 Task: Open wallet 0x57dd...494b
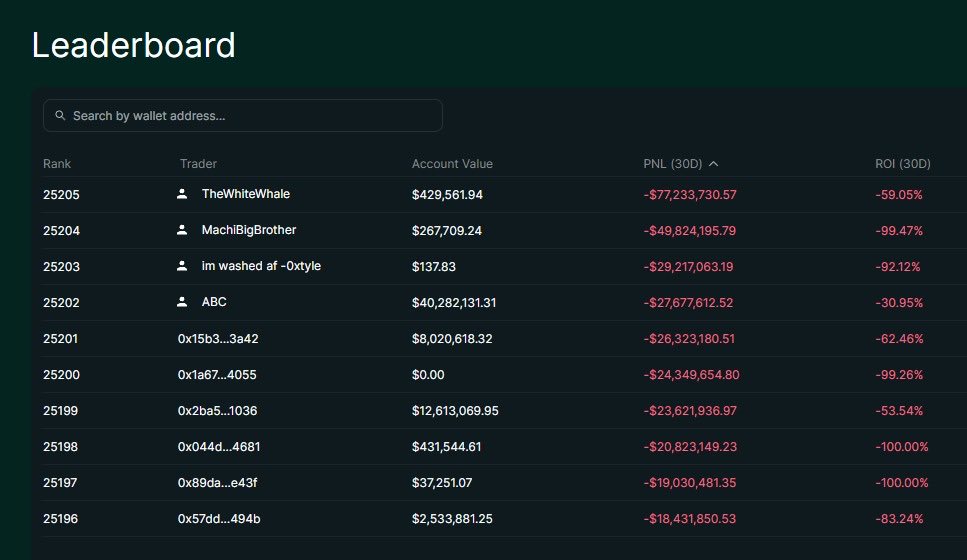pos(219,519)
